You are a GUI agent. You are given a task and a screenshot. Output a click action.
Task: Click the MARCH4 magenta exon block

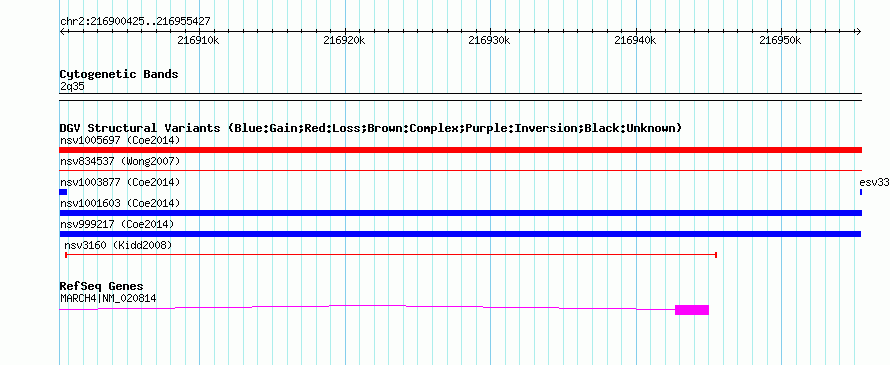coord(692,309)
